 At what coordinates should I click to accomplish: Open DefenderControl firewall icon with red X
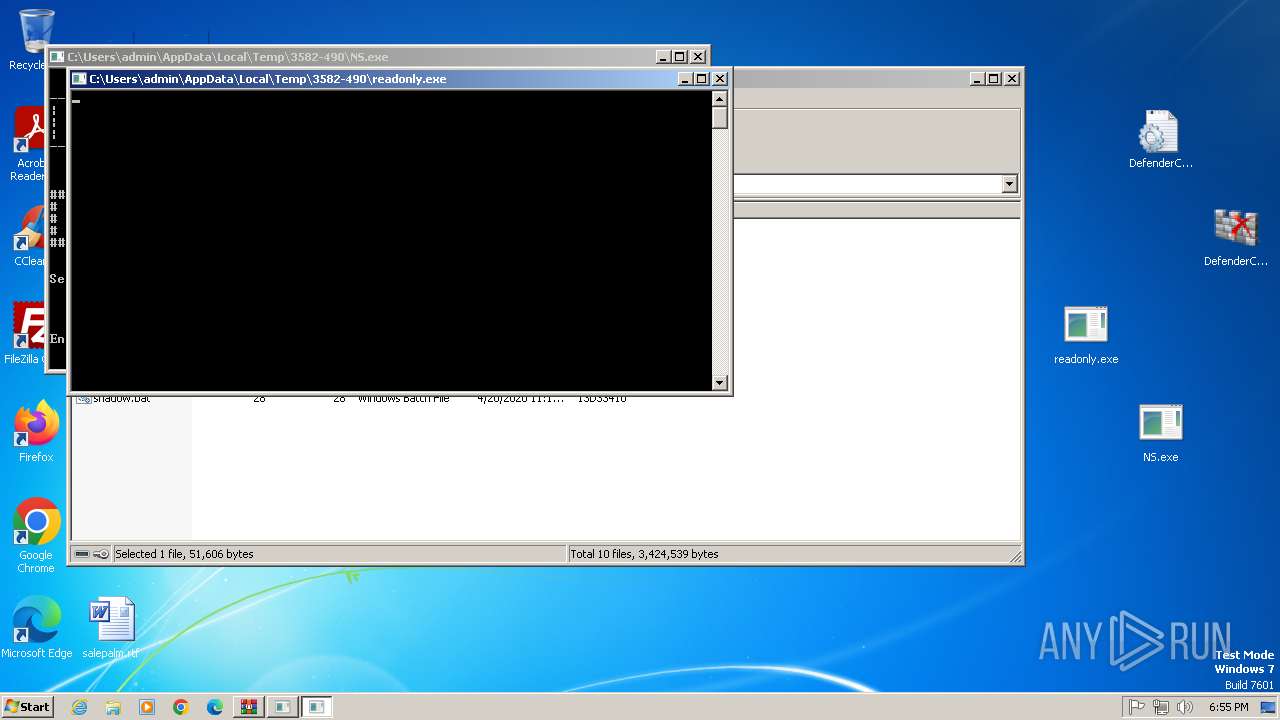click(x=1235, y=237)
